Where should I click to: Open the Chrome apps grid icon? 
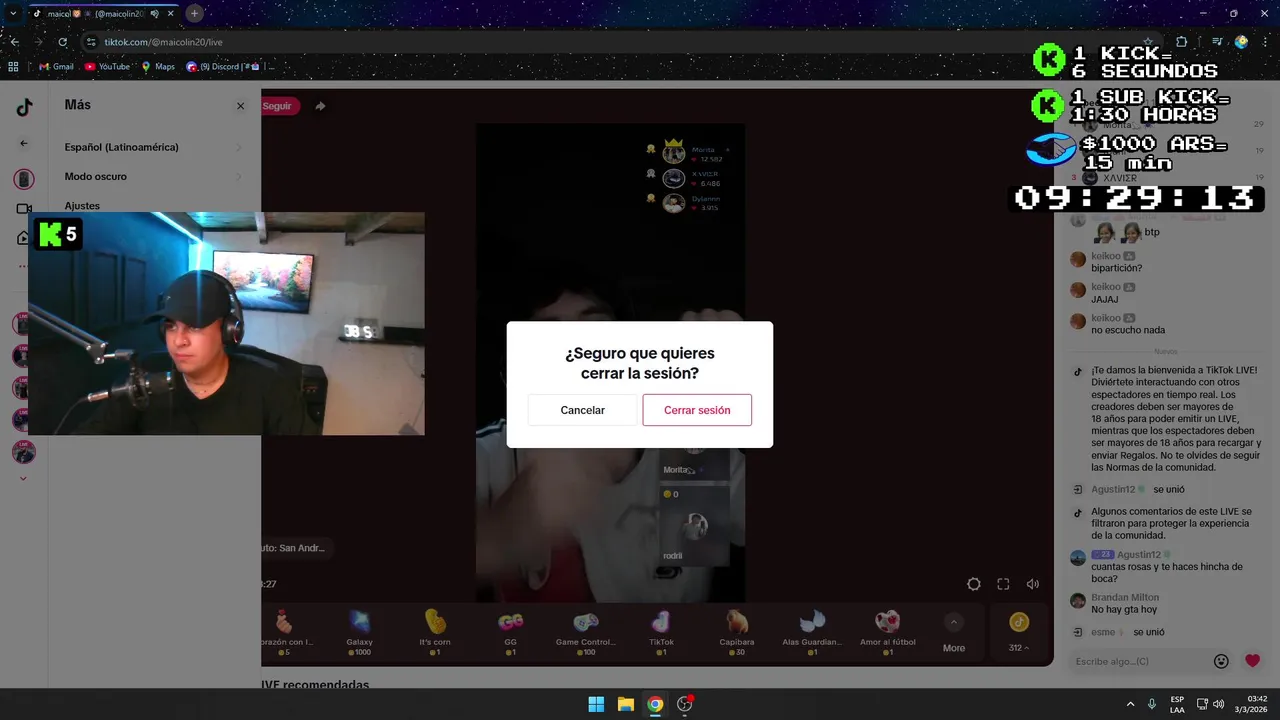pos(13,67)
